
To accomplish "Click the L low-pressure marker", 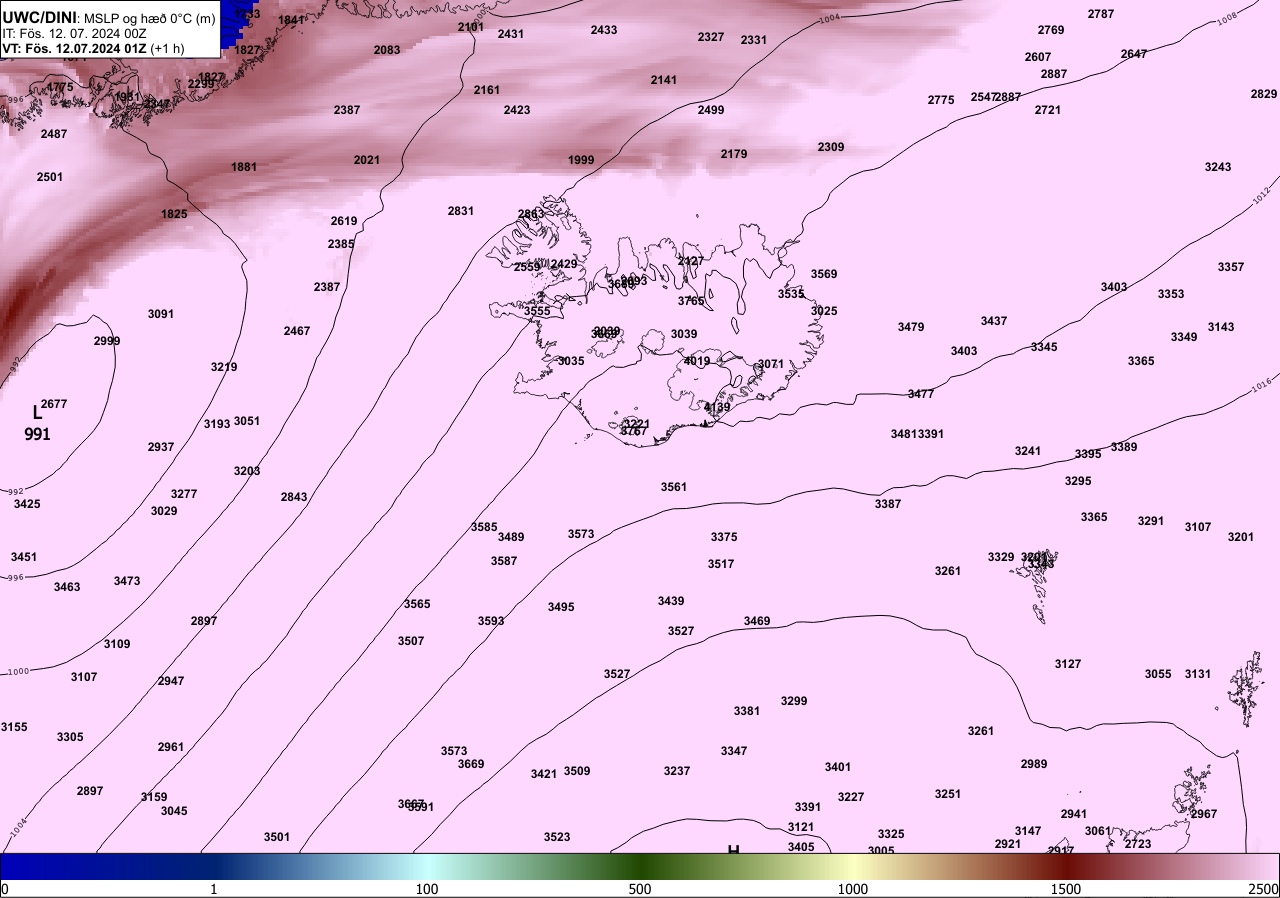I will (37, 412).
